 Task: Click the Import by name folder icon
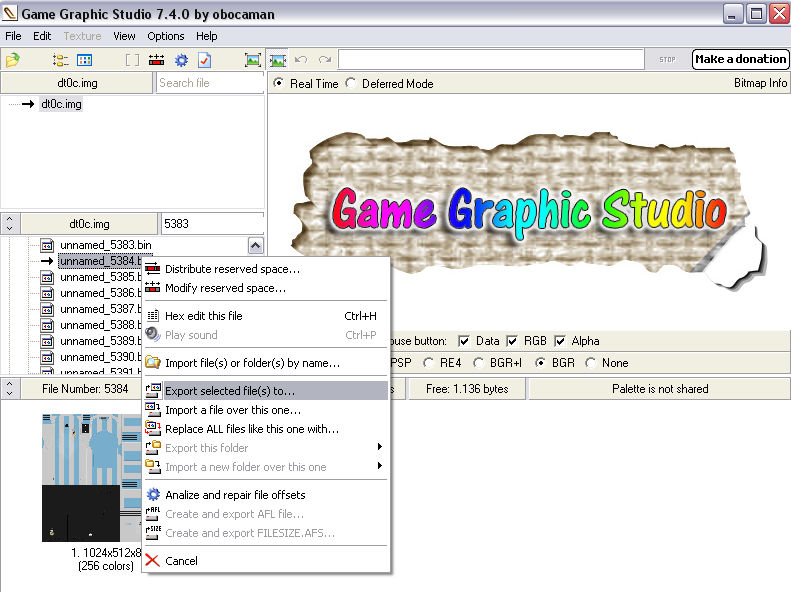pos(153,362)
